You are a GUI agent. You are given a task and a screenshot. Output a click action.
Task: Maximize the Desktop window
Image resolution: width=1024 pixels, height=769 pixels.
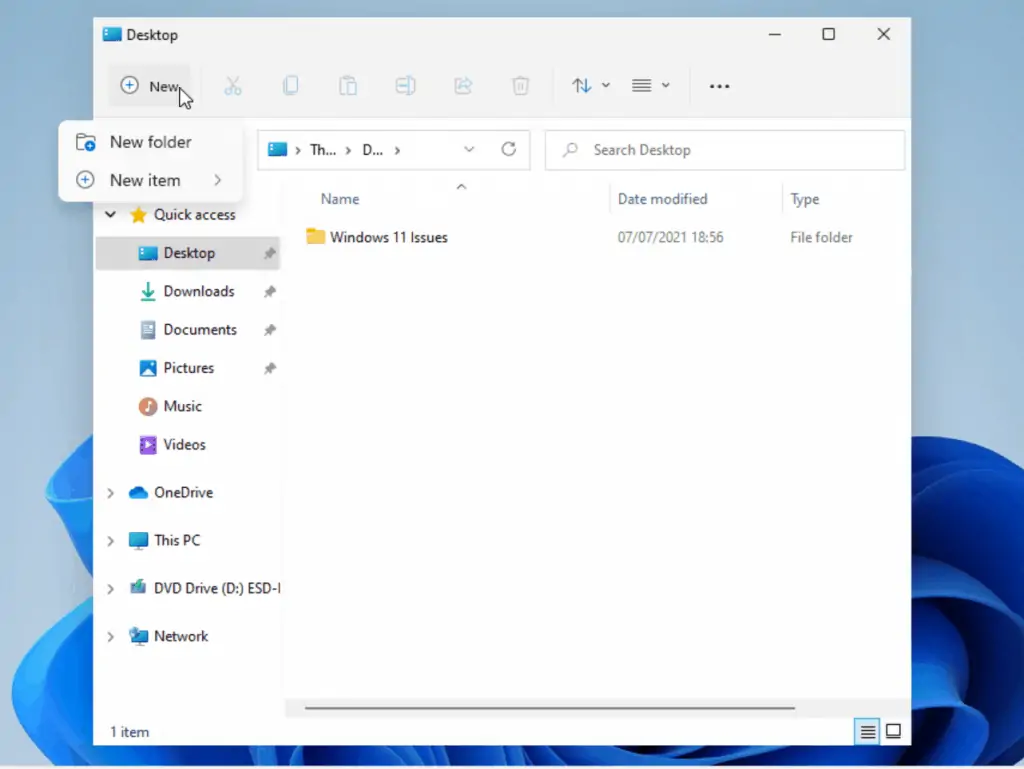tap(829, 35)
